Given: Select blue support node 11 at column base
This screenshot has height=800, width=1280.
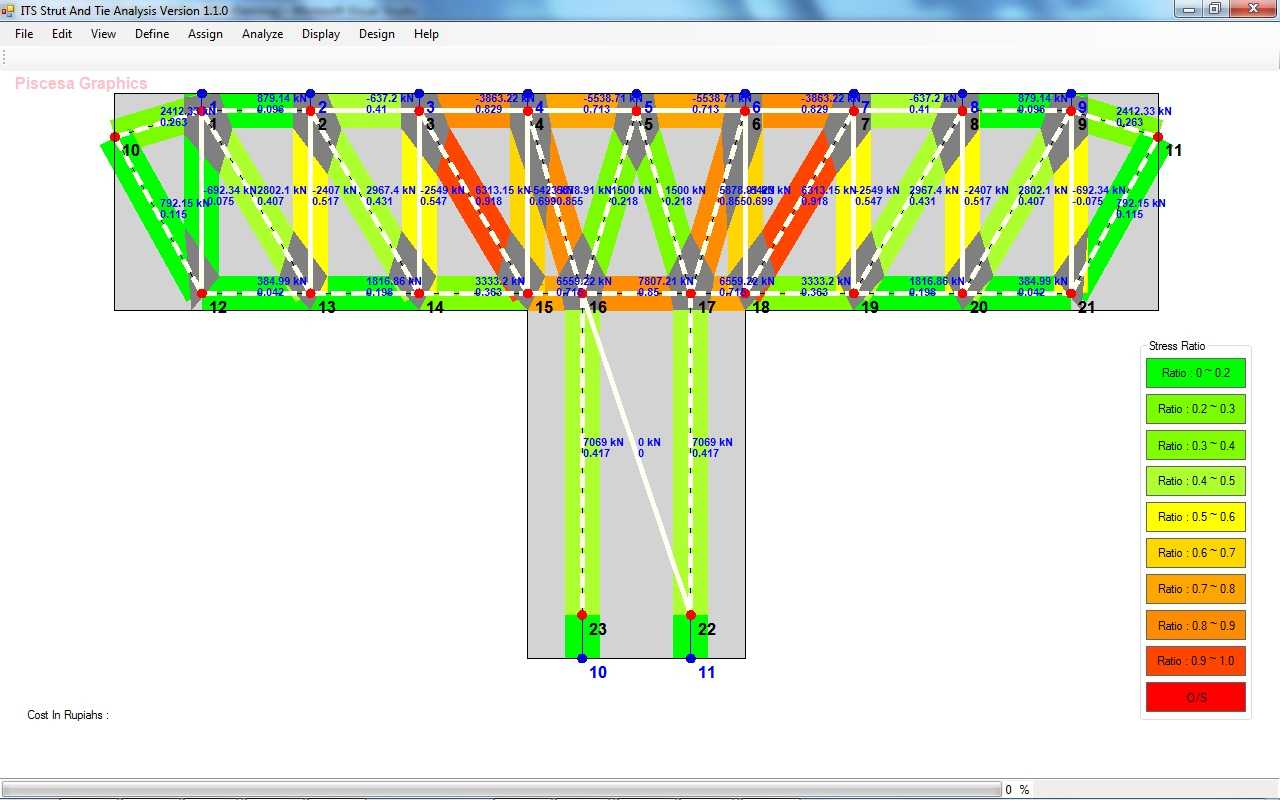Looking at the screenshot, I should click(x=691, y=658).
